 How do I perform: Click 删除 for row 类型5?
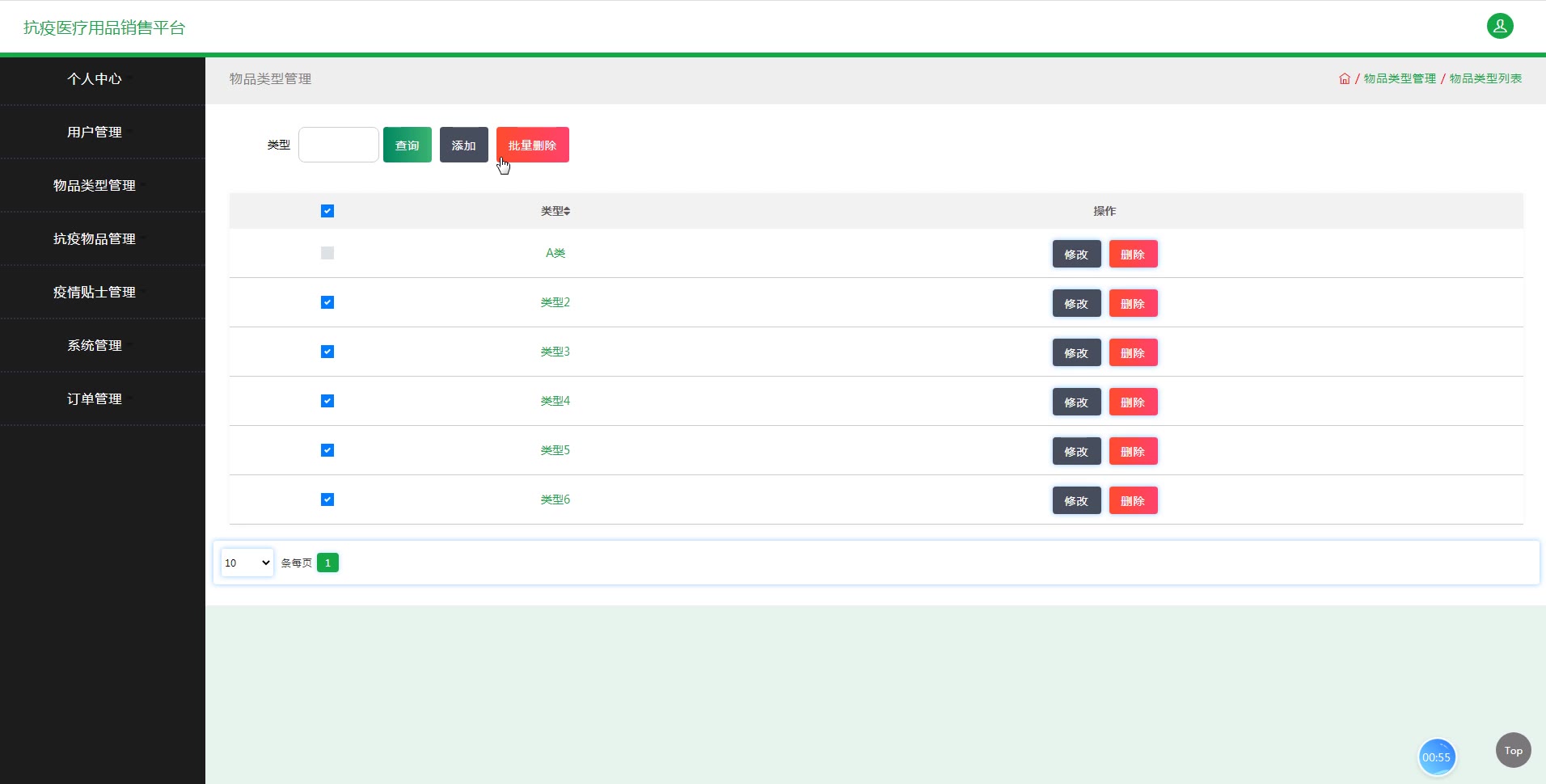point(1134,451)
